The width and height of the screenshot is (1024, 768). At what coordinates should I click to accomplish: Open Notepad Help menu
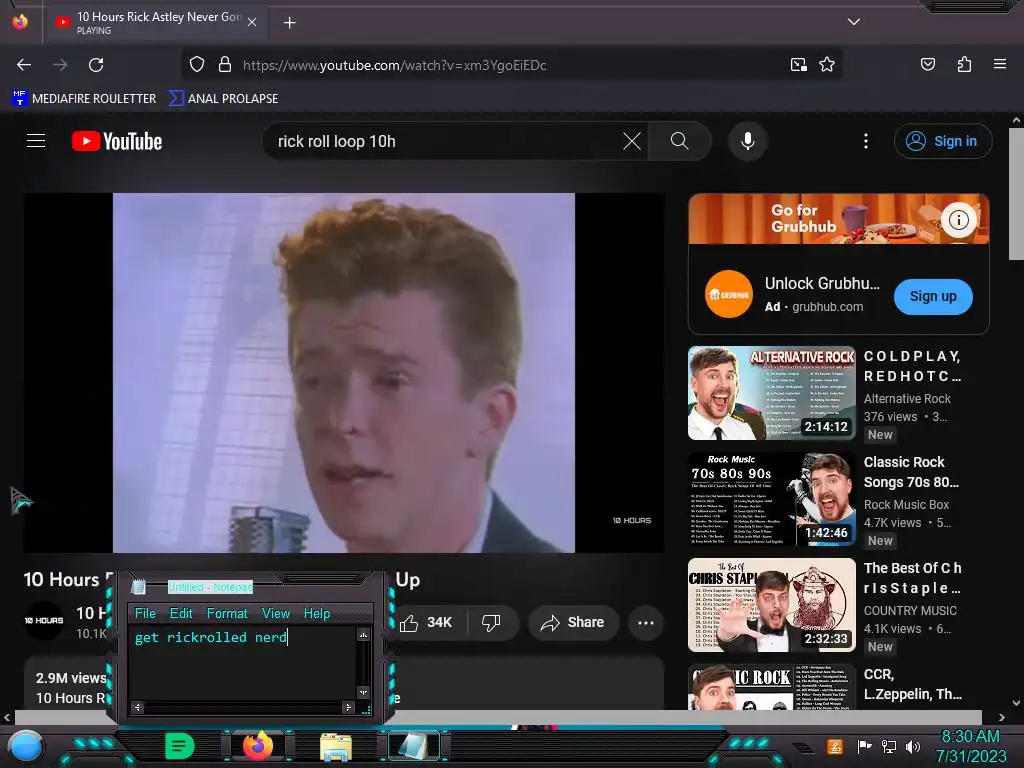(317, 613)
